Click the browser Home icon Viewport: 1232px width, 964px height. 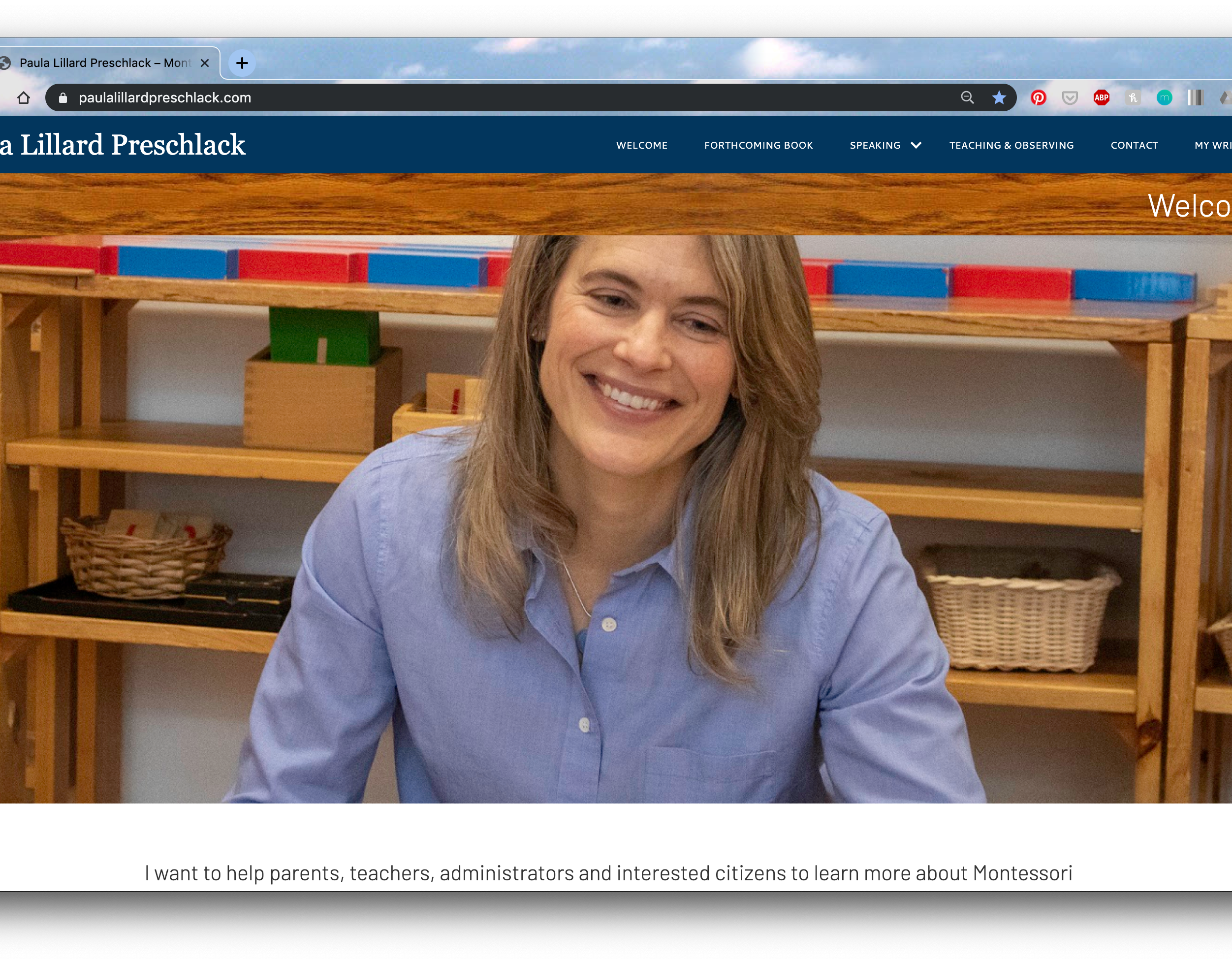pyautogui.click(x=24, y=97)
